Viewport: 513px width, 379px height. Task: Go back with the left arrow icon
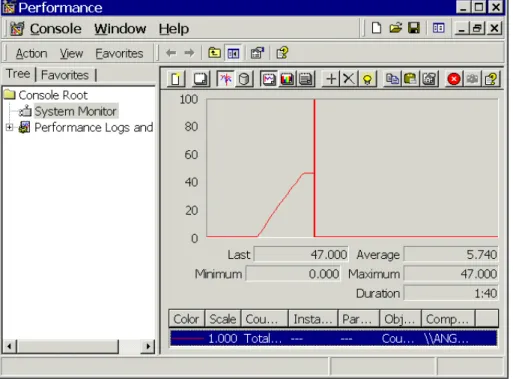(x=171, y=53)
